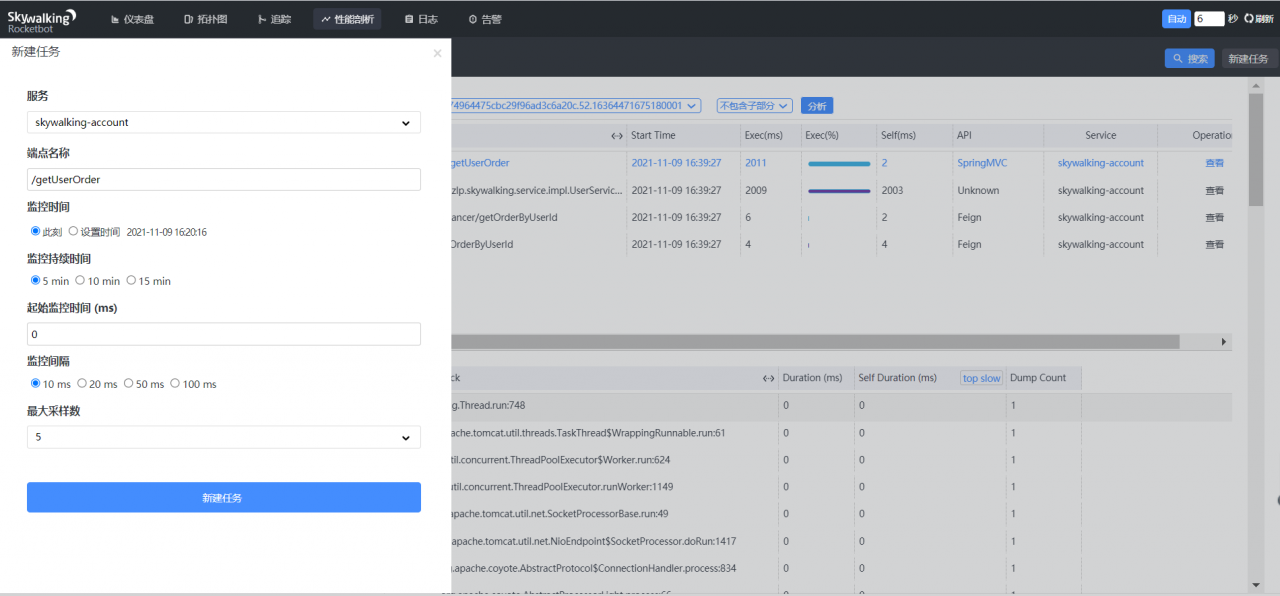The height and width of the screenshot is (596, 1280).
Task: Click the blue 新建任务 submit button
Action: (224, 497)
